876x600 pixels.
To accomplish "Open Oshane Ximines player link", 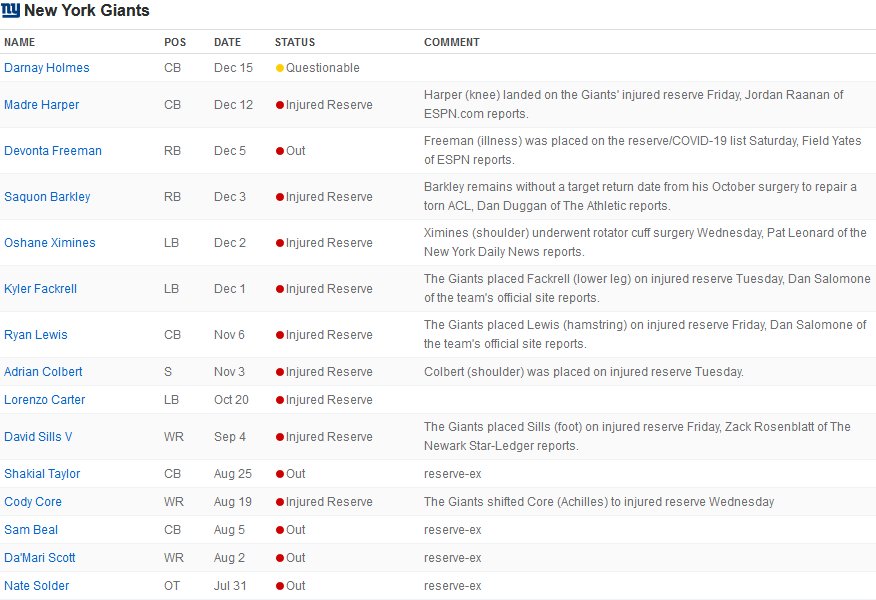I will (50, 242).
